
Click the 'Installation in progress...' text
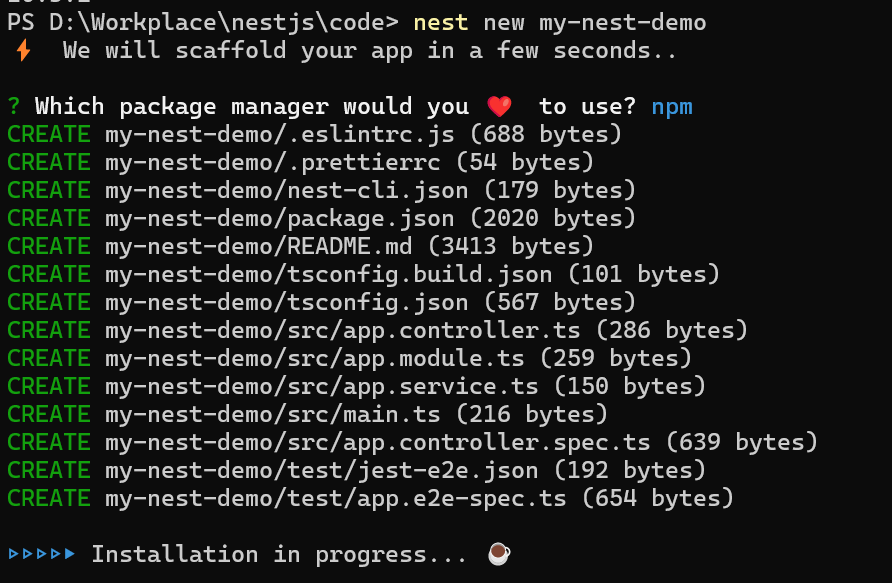(280, 555)
